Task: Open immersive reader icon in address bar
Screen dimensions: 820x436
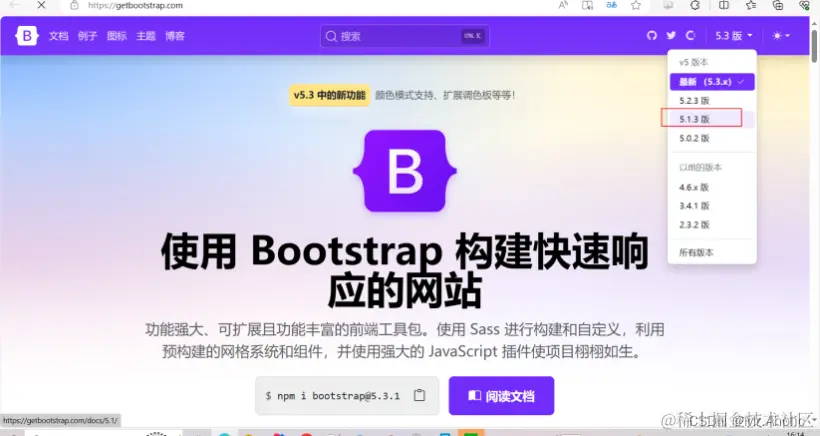Action: pyautogui.click(x=588, y=5)
